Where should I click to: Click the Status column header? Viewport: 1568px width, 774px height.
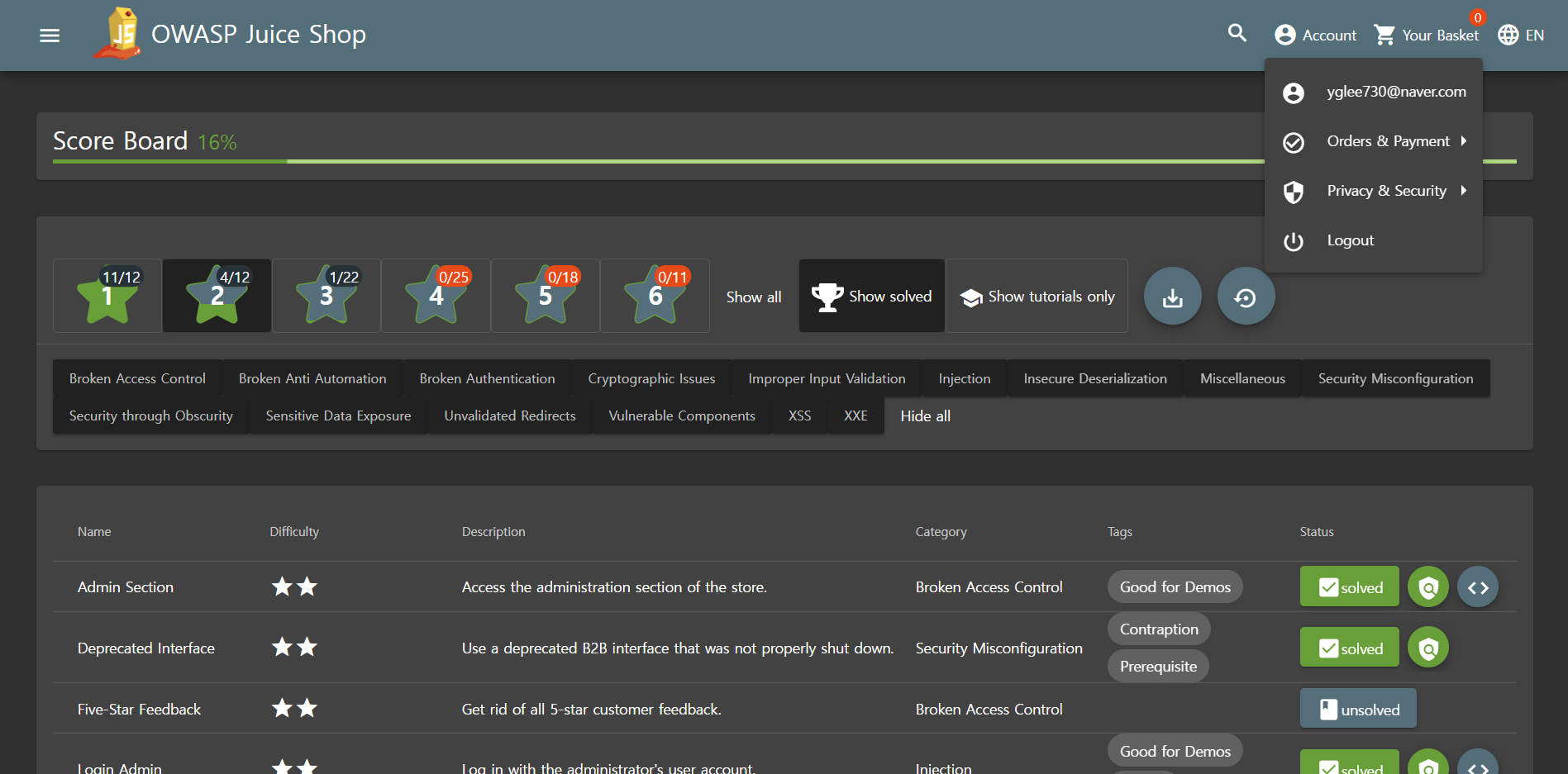click(1317, 532)
